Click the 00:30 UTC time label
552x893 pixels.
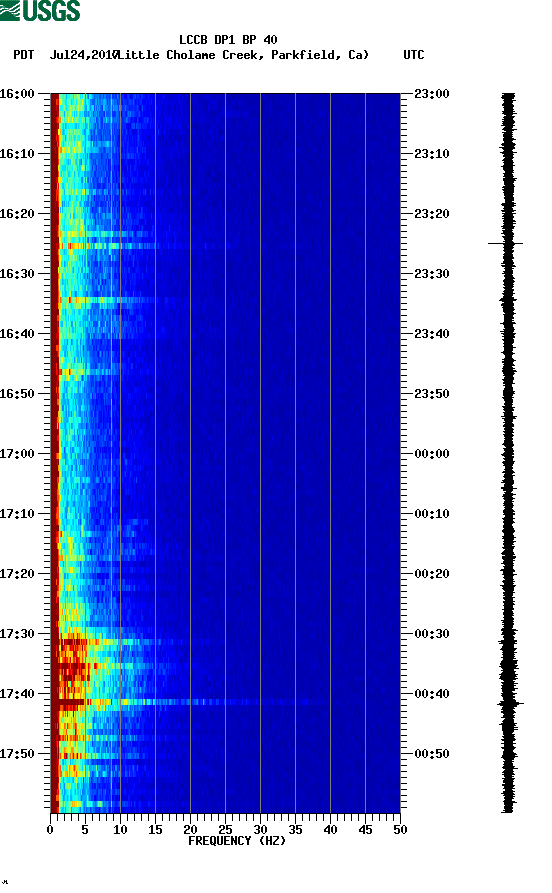(x=432, y=634)
